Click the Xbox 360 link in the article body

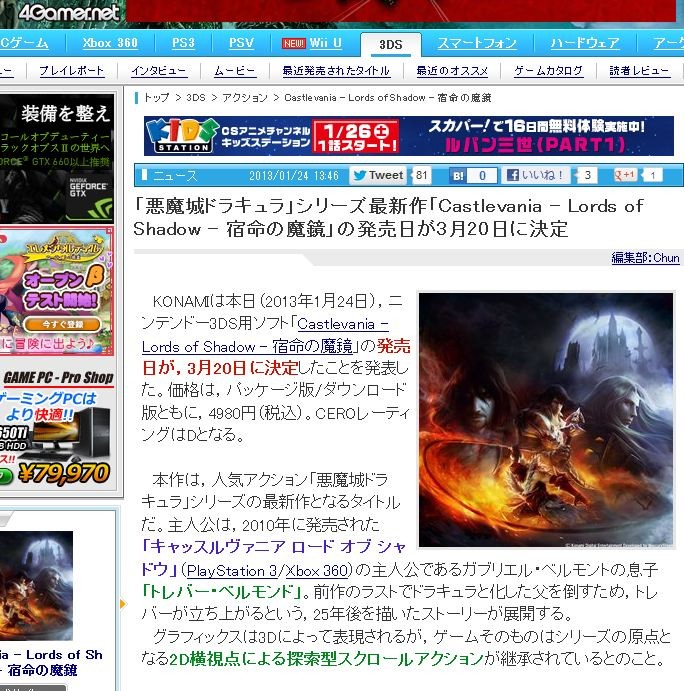point(317,571)
